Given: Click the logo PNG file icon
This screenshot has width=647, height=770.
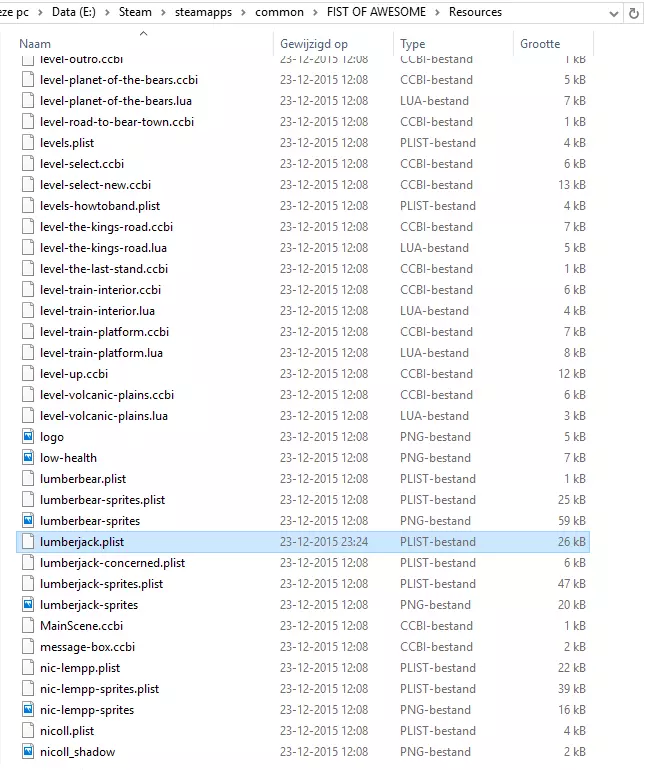Looking at the screenshot, I should pyautogui.click(x=28, y=437).
